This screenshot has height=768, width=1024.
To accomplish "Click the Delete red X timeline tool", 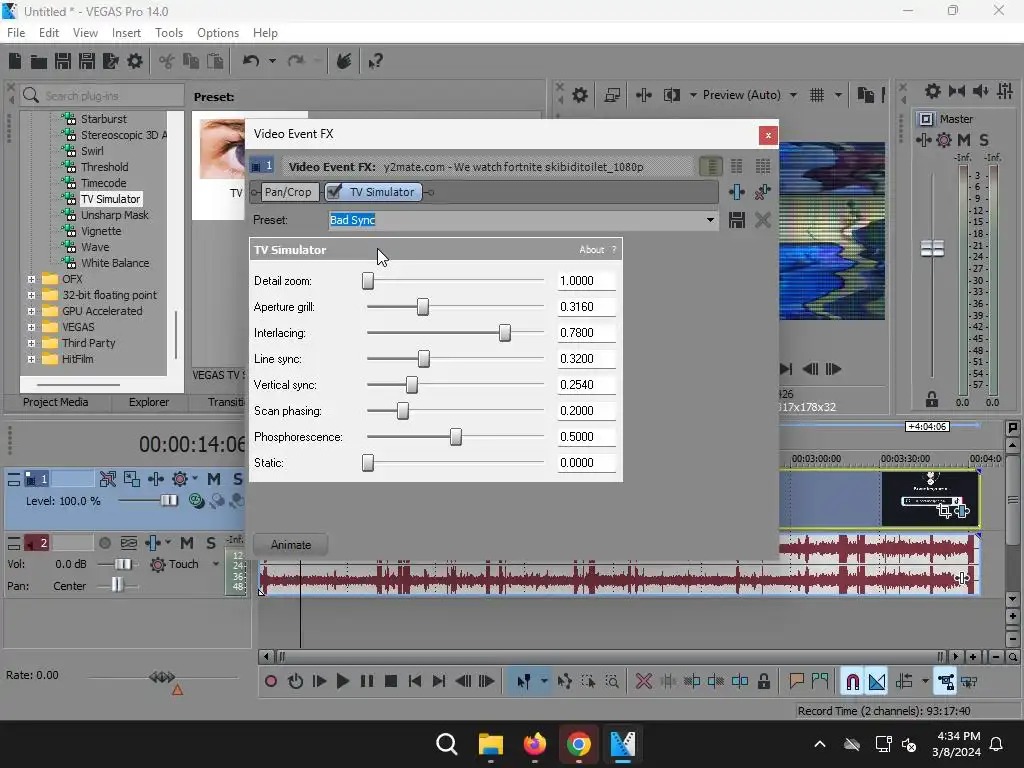I will [x=643, y=682].
